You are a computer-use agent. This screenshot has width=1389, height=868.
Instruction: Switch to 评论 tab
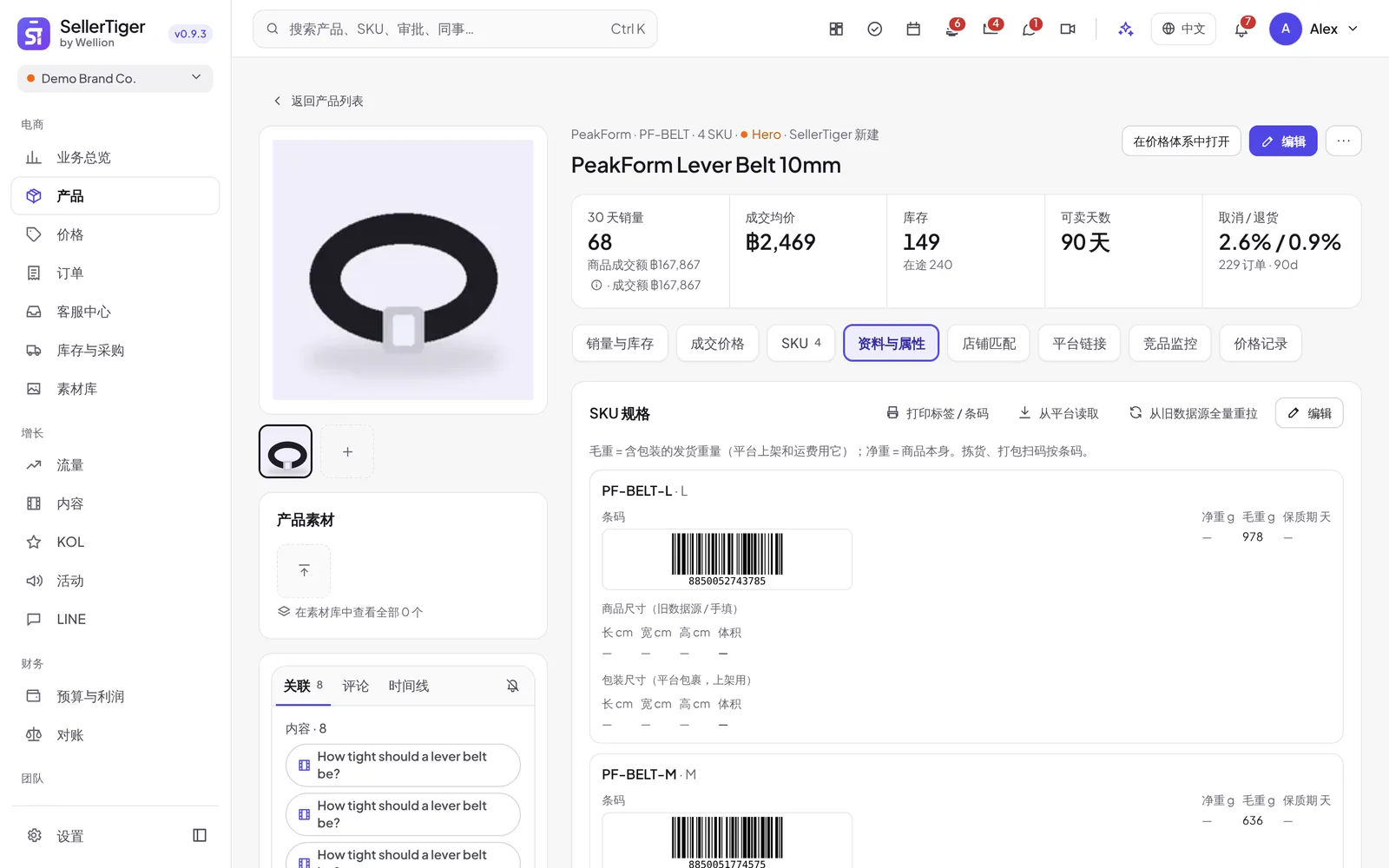coord(355,686)
